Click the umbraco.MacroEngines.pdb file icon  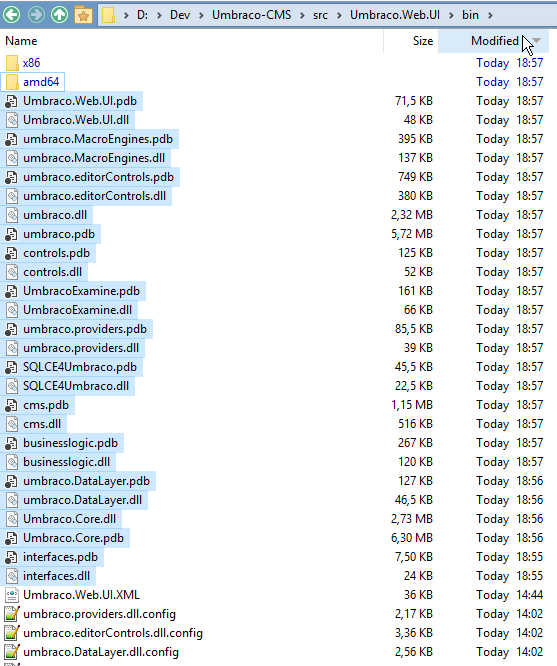tap(11, 139)
